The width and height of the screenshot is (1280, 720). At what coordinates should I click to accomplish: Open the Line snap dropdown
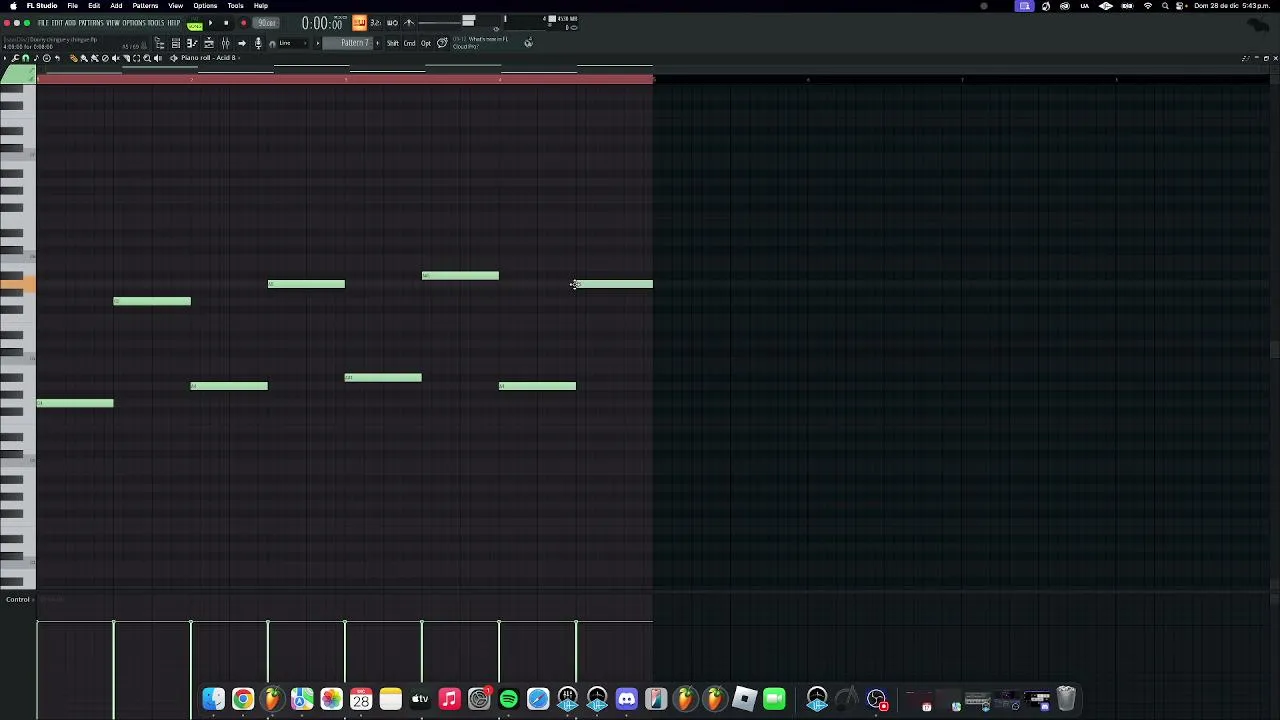pyautogui.click(x=292, y=43)
